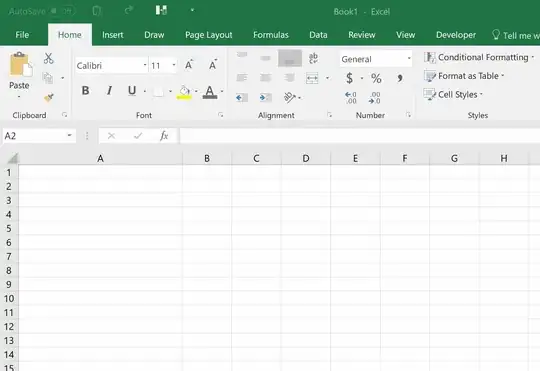This screenshot has height=371, width=540.
Task: Toggle the AutoSave switch
Action: coord(62,11)
